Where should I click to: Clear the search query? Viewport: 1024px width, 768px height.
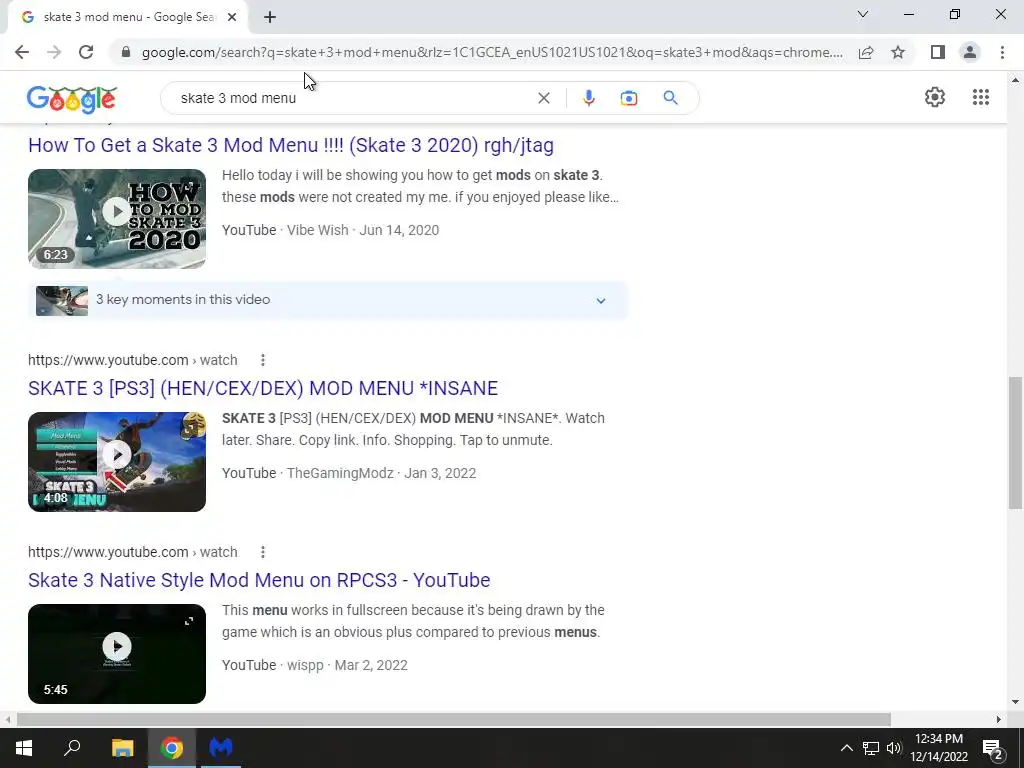point(543,98)
